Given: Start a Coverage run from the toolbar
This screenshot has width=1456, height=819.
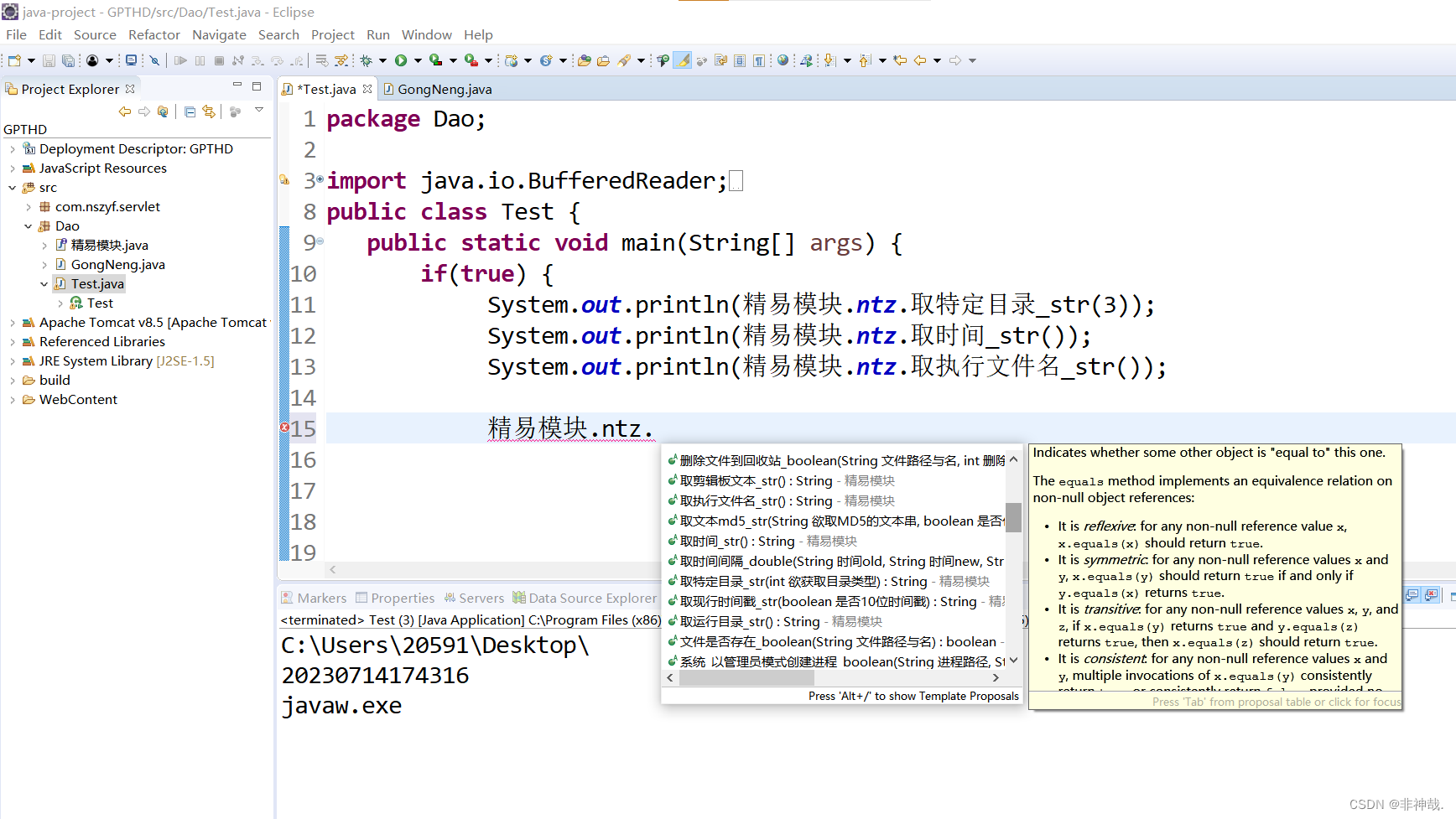Looking at the screenshot, I should [x=434, y=60].
